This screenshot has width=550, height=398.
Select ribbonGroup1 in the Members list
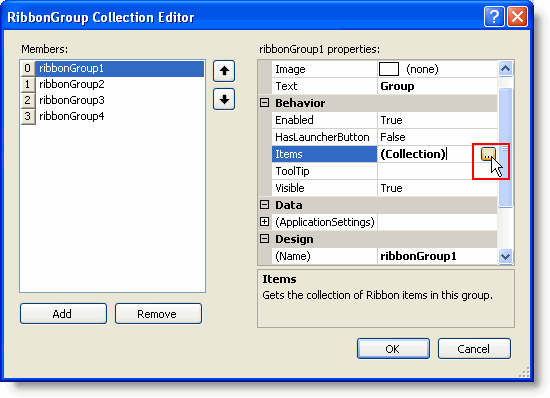coord(120,68)
